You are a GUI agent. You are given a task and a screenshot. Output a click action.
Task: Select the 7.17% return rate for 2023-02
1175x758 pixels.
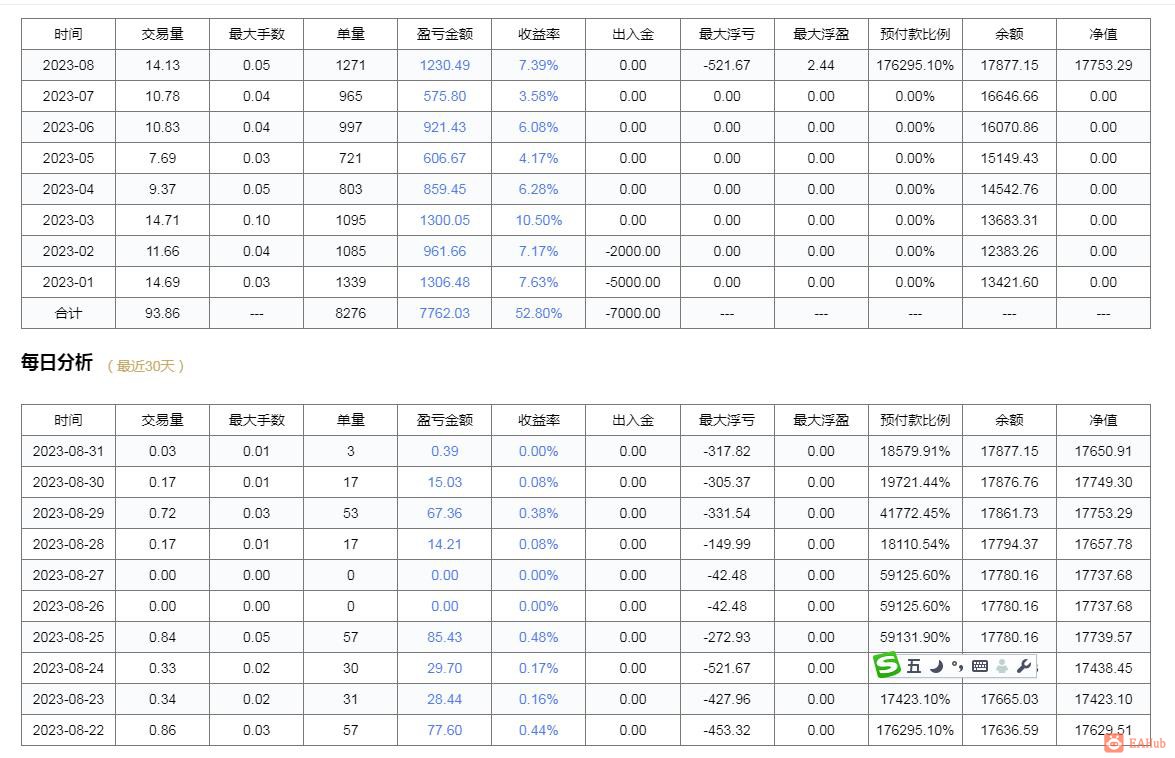(538, 252)
